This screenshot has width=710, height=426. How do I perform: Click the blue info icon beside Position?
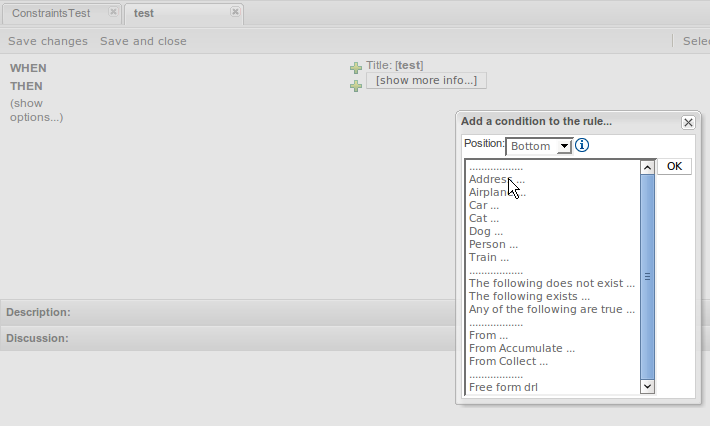tap(582, 145)
